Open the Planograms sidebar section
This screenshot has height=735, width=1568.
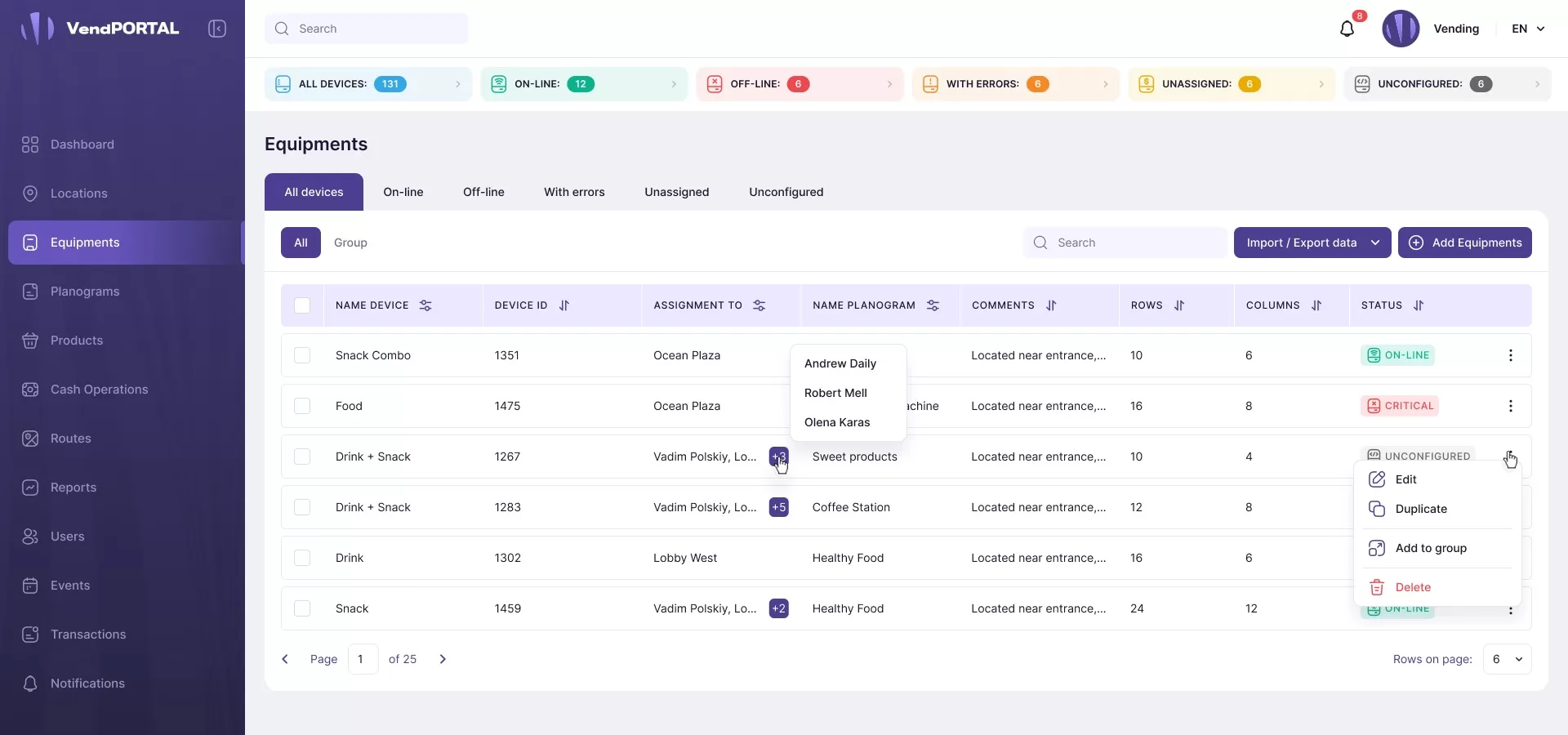click(85, 292)
